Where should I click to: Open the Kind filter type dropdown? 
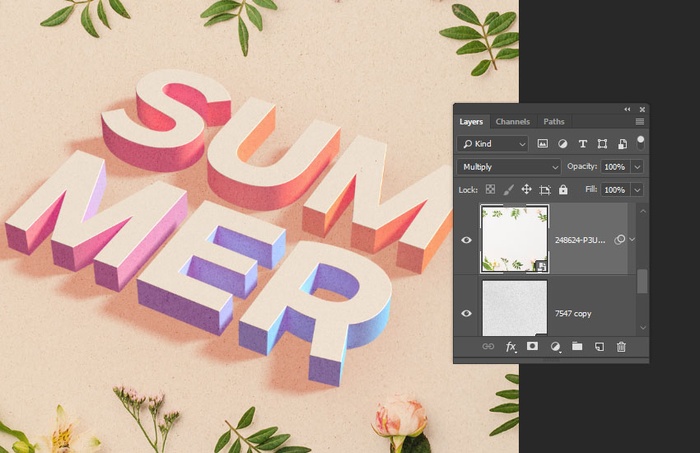(493, 144)
